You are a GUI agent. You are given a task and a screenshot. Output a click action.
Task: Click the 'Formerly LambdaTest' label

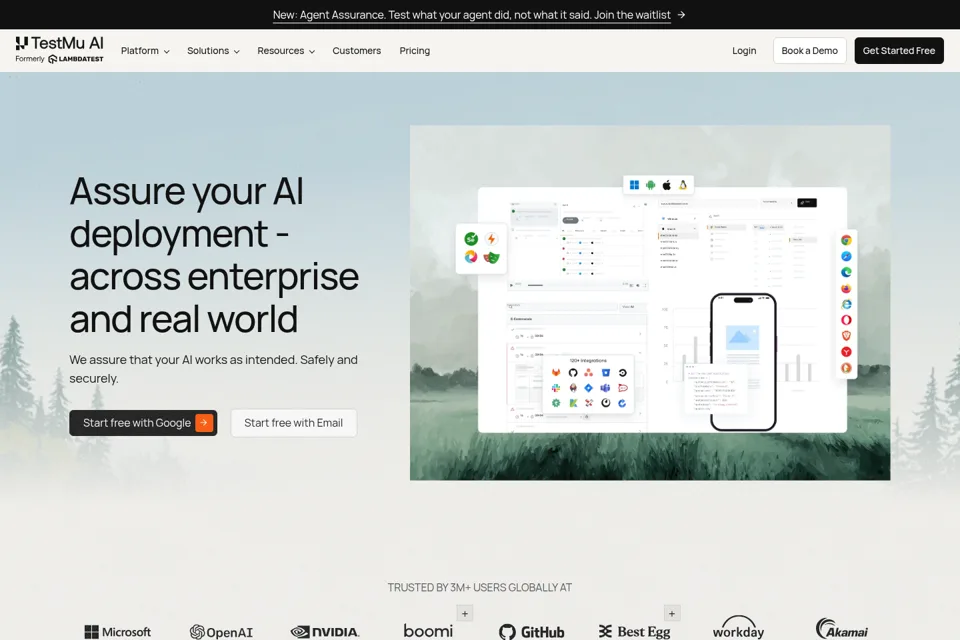(x=59, y=59)
